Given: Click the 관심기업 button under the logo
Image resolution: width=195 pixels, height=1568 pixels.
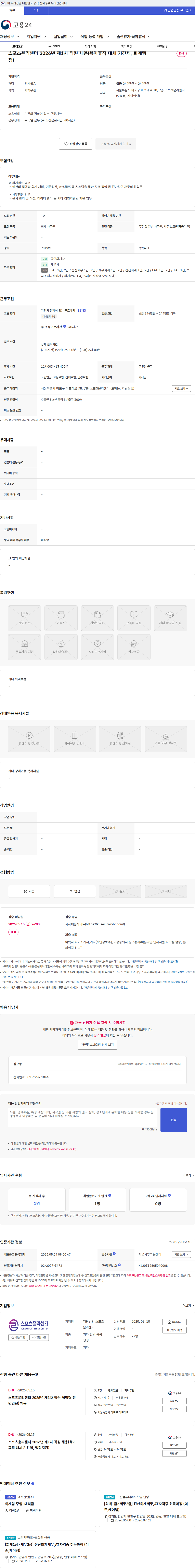Looking at the screenshot, I should [x=18, y=1337].
